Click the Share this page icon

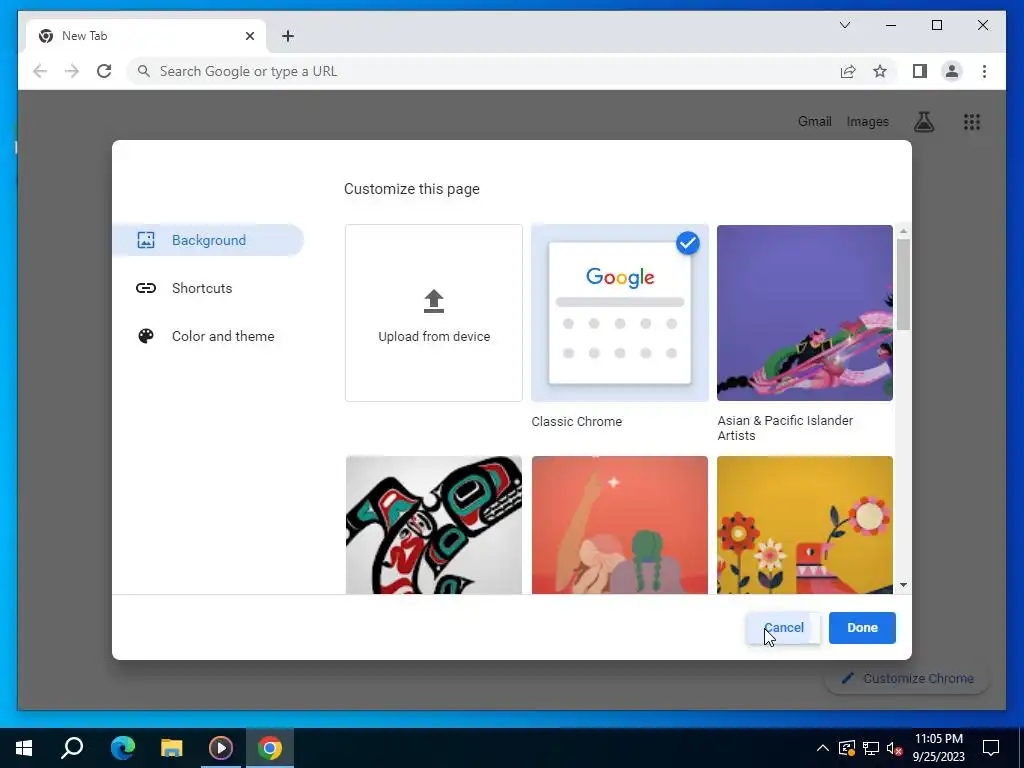coord(848,71)
